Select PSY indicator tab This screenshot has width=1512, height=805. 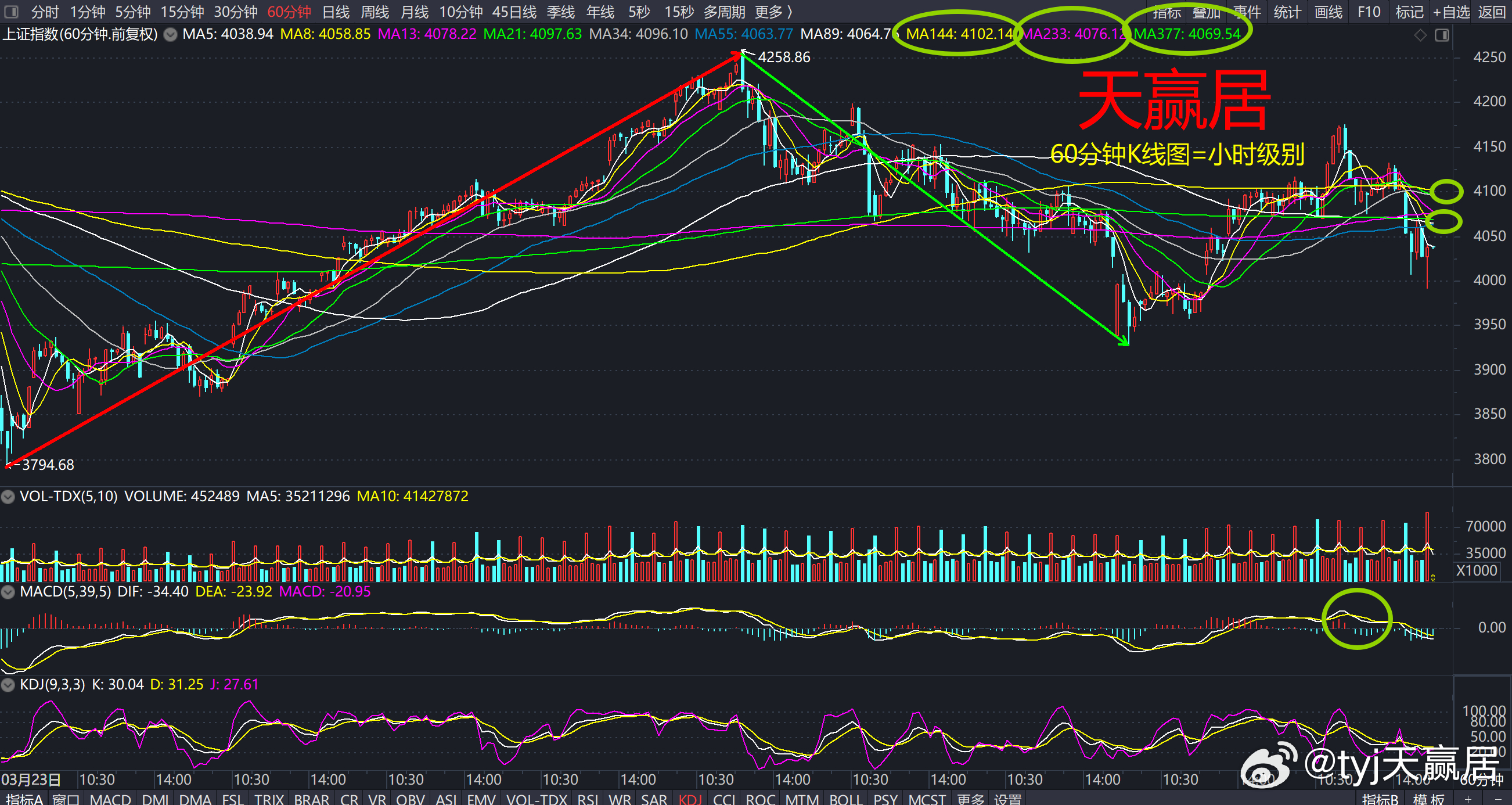click(885, 799)
